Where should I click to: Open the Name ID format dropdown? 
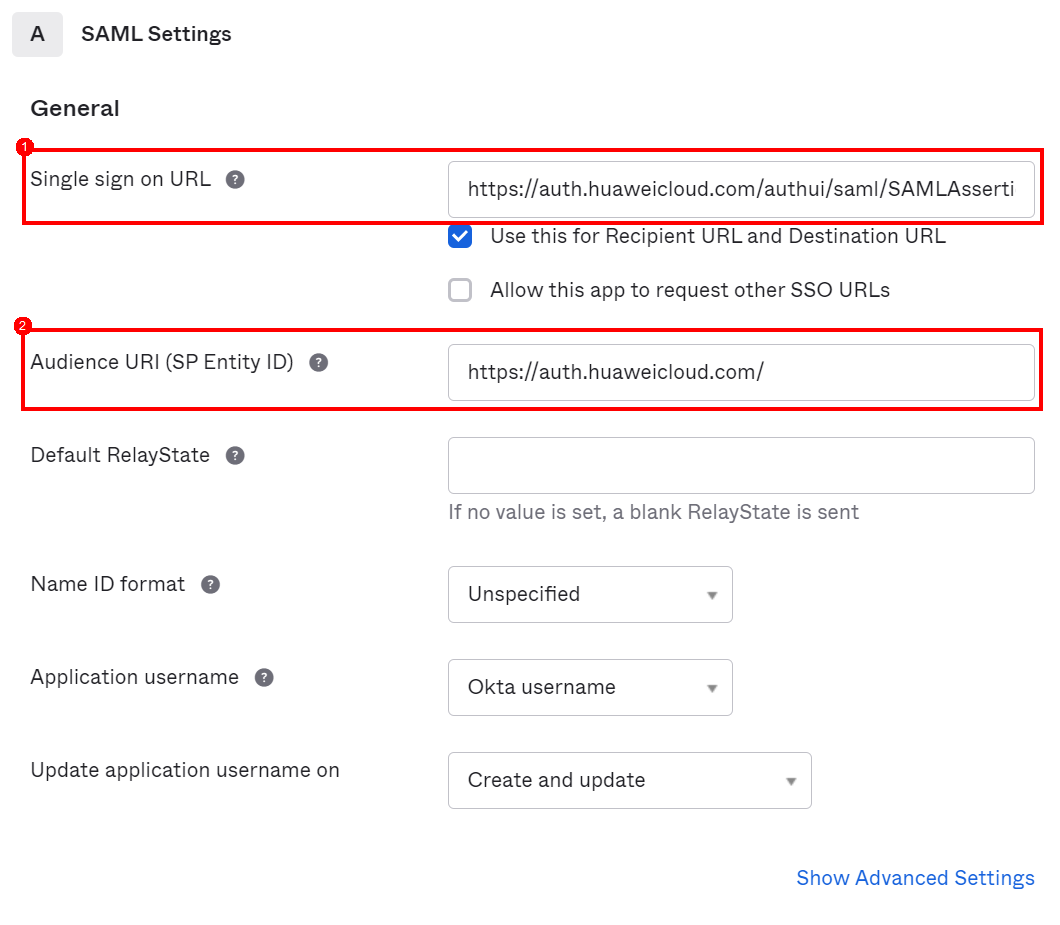(590, 595)
